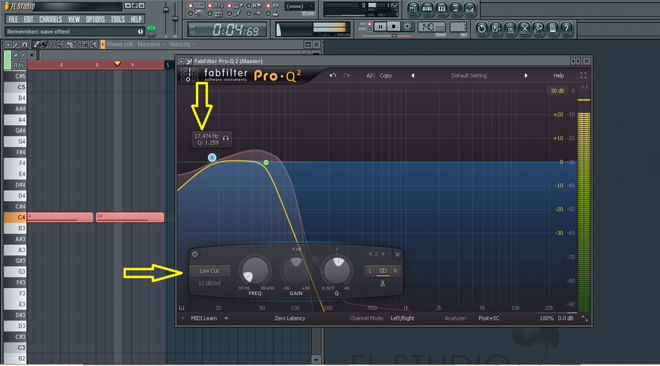The height and width of the screenshot is (366, 660).
Task: Click Zero Latency processing mode
Action: [x=290, y=318]
